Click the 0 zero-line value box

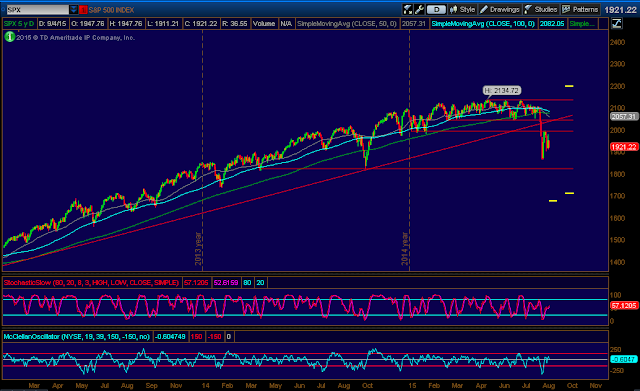[229, 337]
